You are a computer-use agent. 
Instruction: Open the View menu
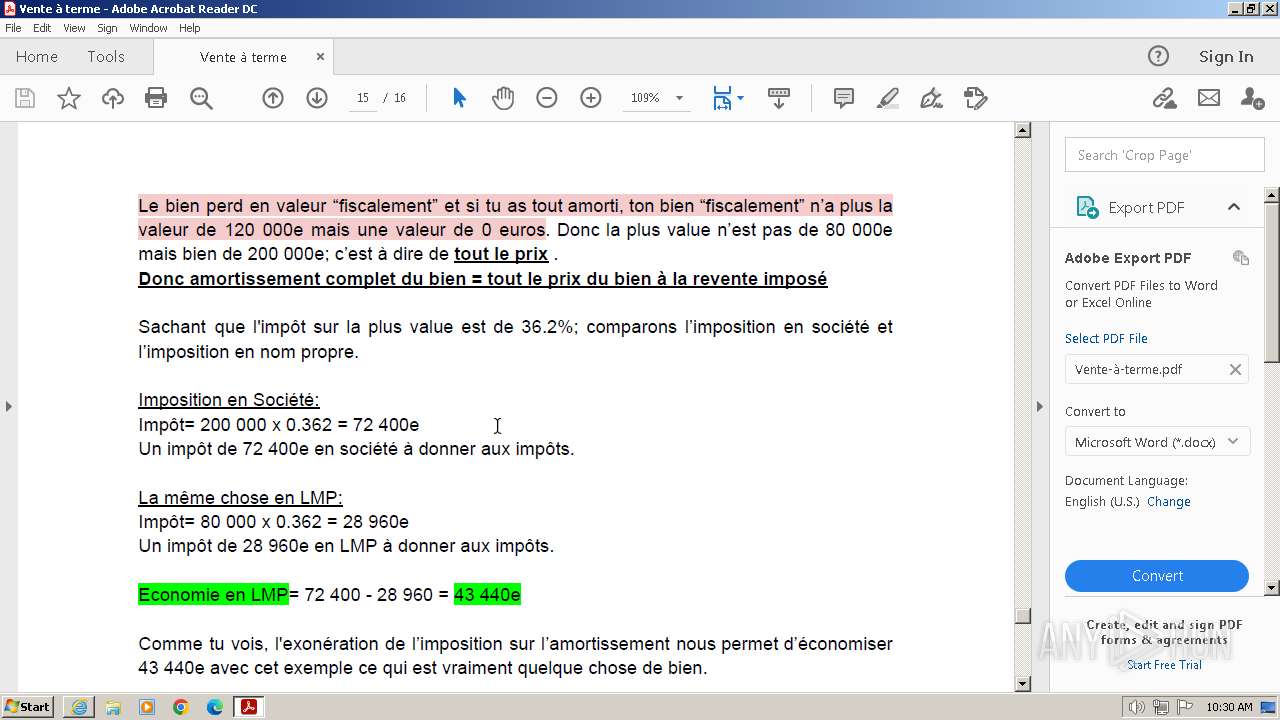click(x=74, y=28)
